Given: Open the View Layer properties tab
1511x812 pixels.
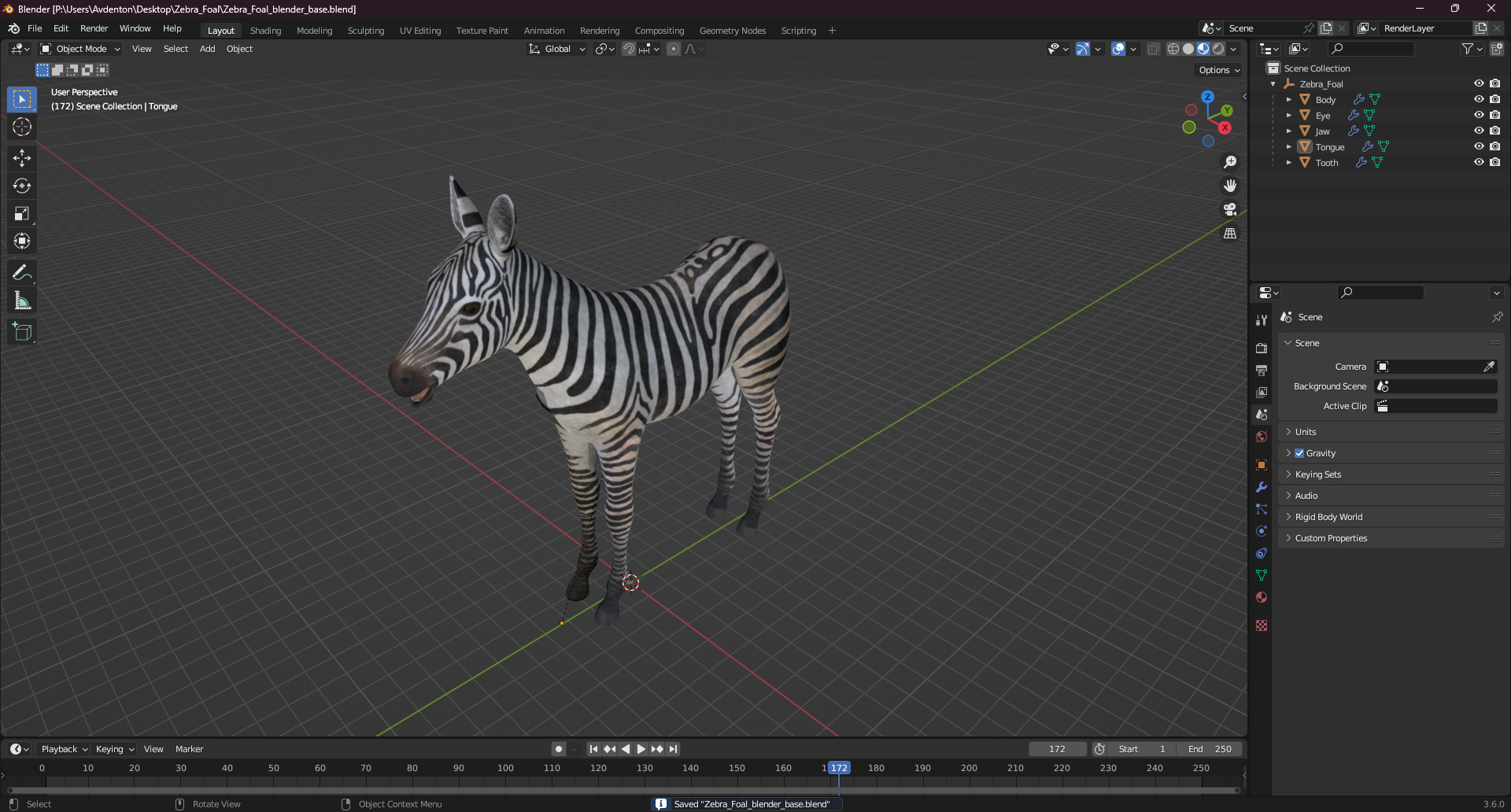Looking at the screenshot, I should coord(1262,392).
